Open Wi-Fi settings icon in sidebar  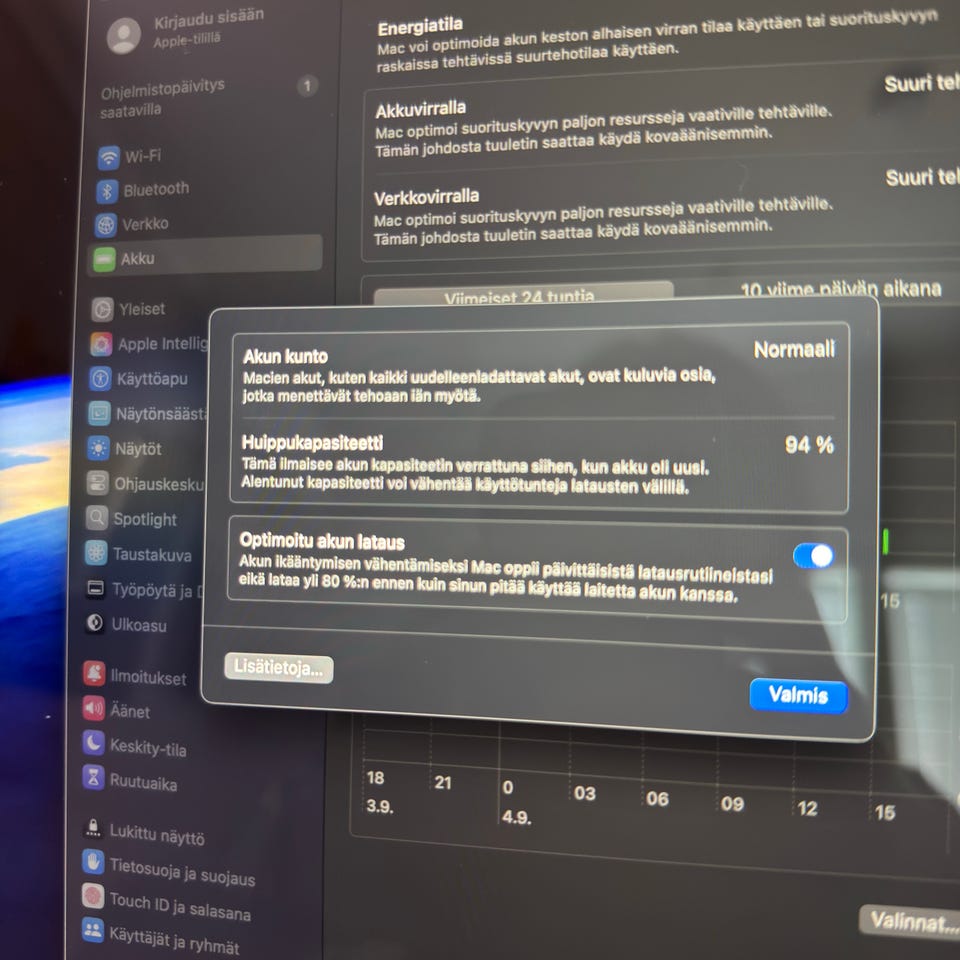[109, 157]
